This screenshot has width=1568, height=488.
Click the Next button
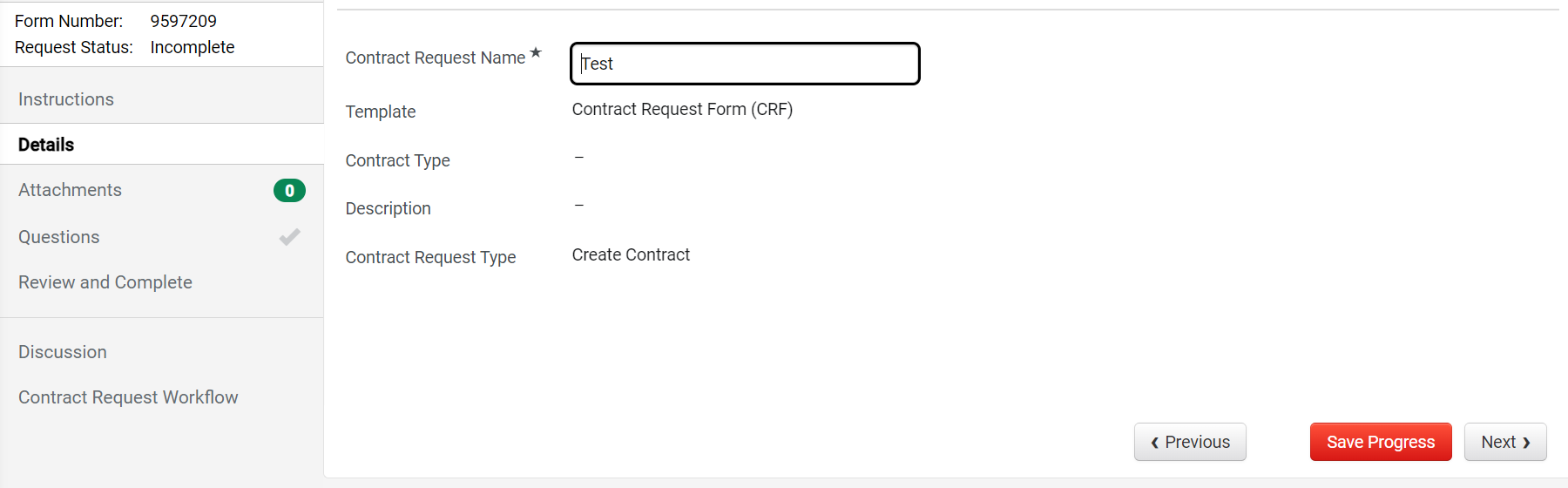coord(1505,442)
